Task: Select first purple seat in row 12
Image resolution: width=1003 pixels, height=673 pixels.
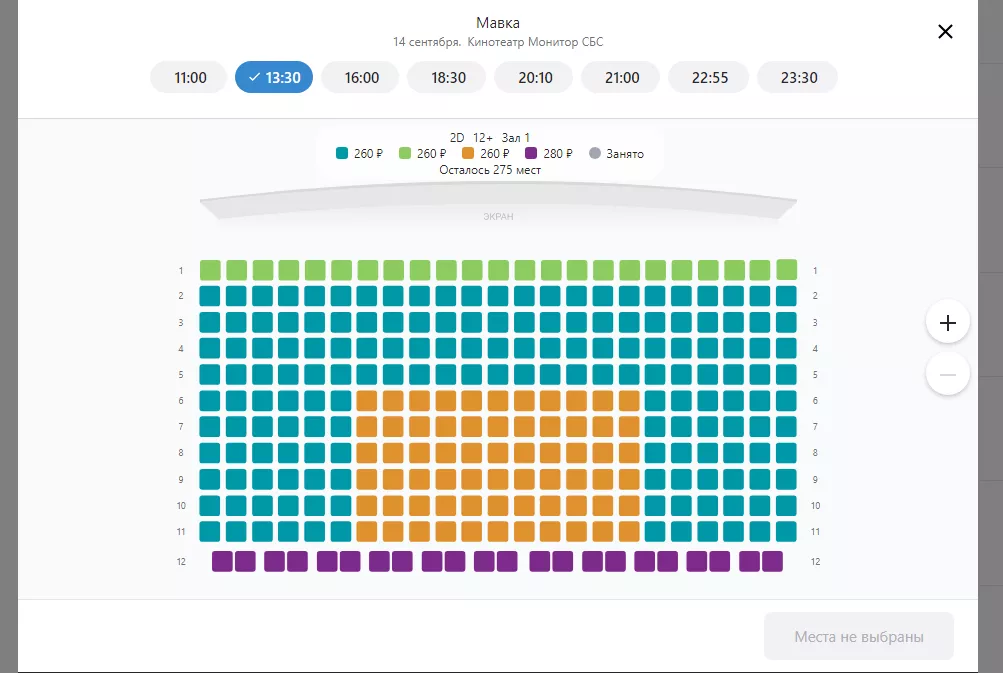Action: click(222, 561)
